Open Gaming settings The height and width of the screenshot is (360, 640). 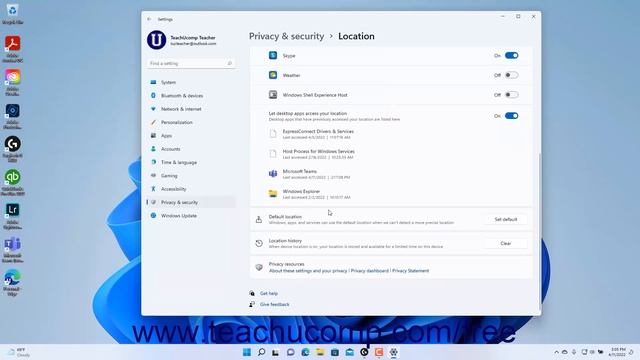[x=191, y=176]
